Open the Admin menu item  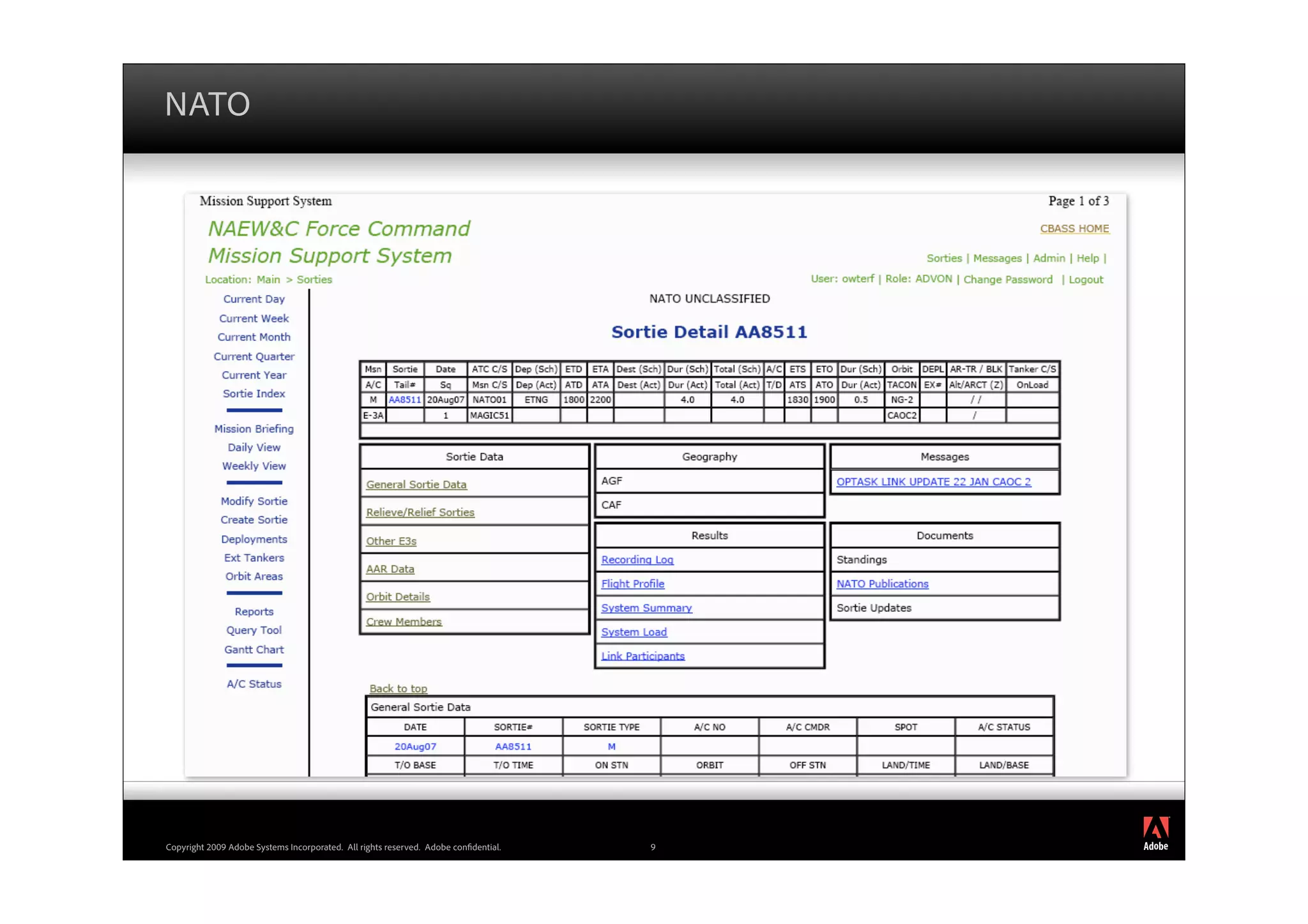click(x=1049, y=258)
